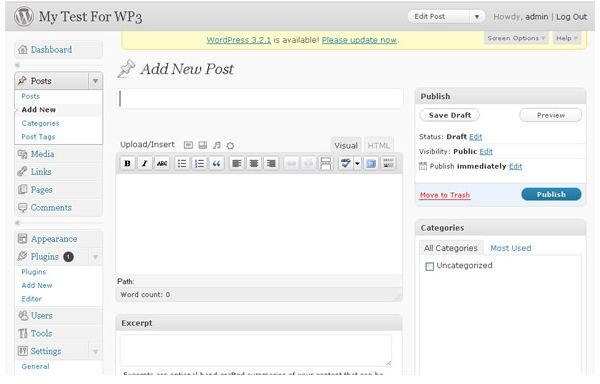
Task: Click Please update now link
Action: click(x=359, y=40)
